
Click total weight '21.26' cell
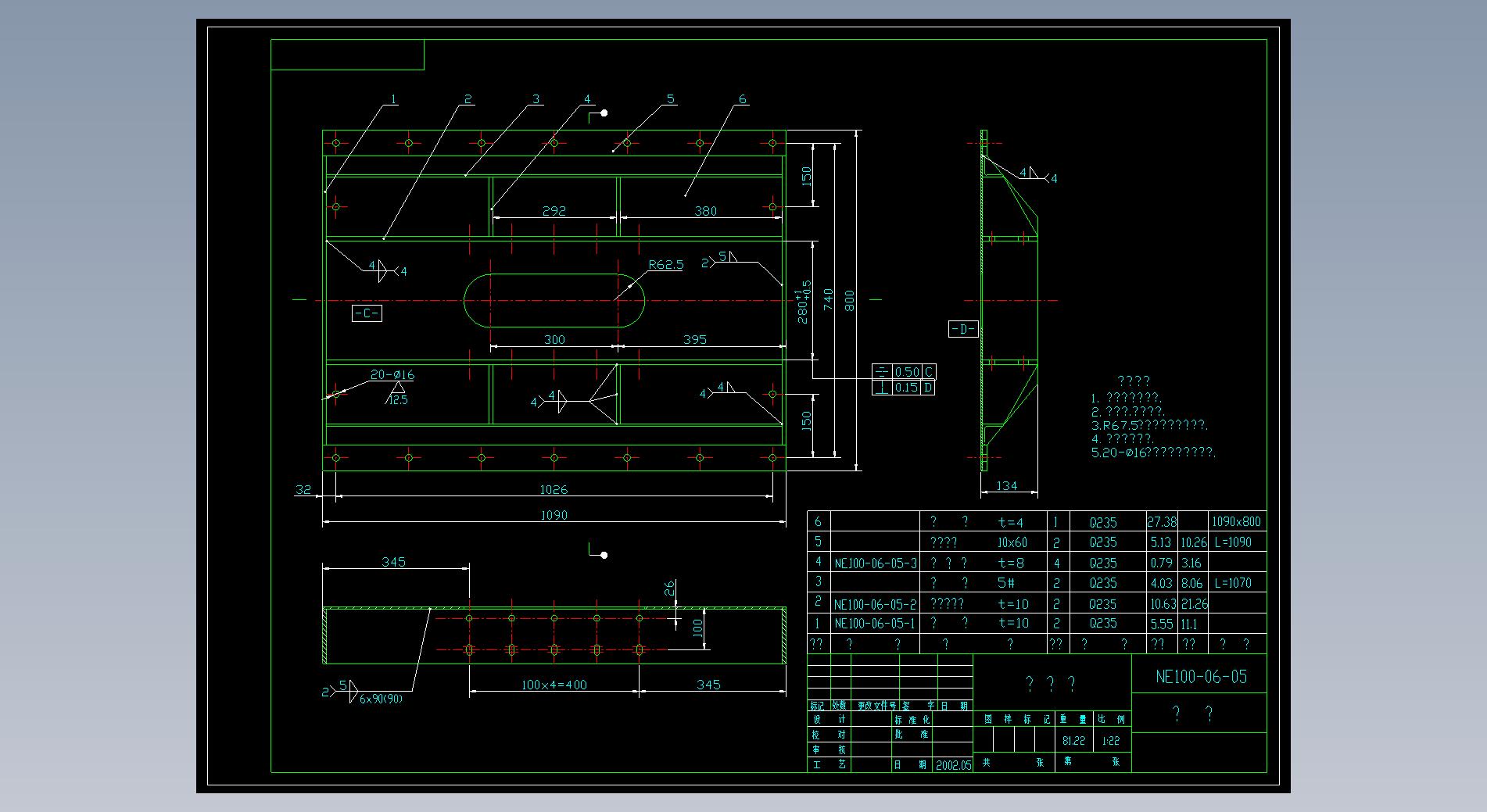(1195, 604)
